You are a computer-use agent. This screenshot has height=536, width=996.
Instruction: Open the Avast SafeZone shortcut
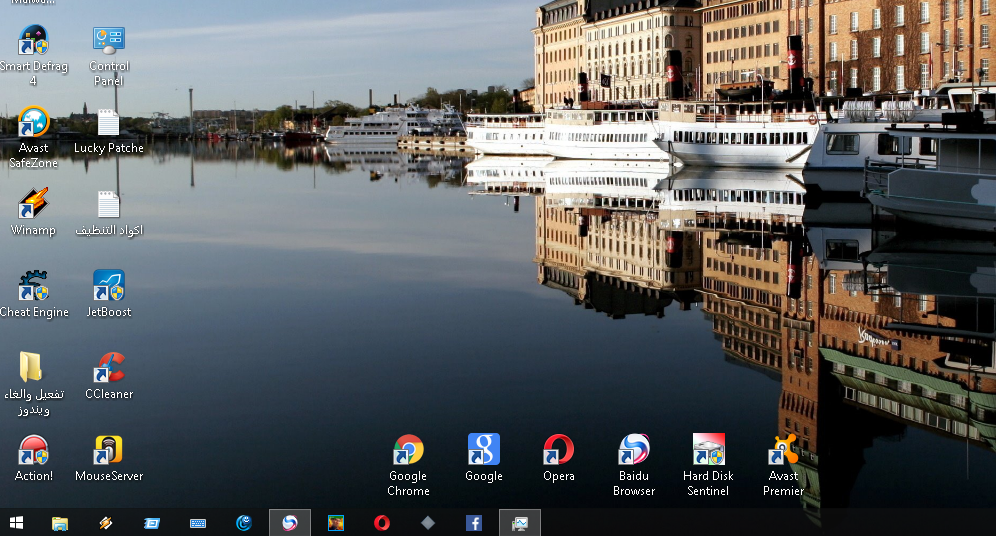click(x=34, y=123)
